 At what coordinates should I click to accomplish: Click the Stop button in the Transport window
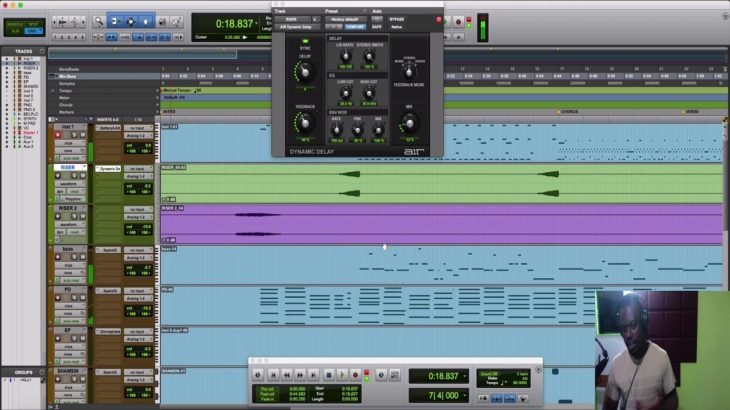pos(329,375)
